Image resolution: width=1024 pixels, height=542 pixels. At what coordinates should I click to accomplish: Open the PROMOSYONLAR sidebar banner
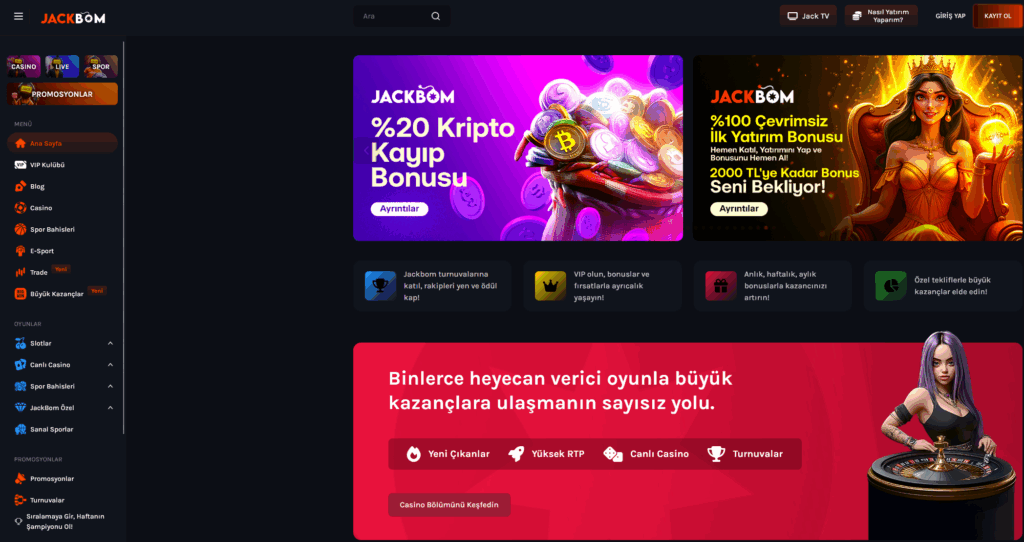pyautogui.click(x=63, y=93)
